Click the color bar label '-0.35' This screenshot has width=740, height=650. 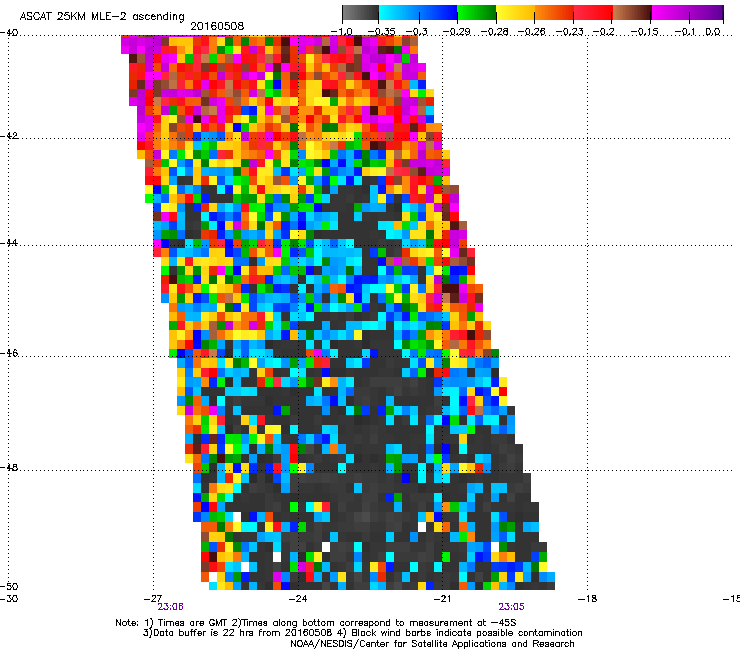[381, 32]
